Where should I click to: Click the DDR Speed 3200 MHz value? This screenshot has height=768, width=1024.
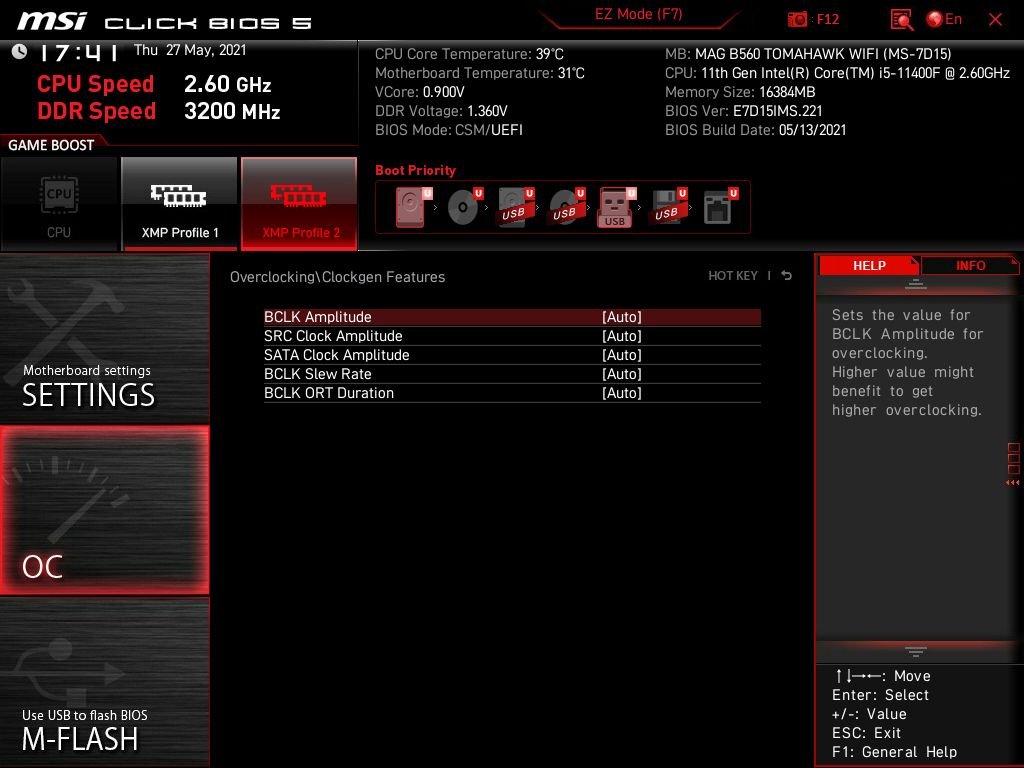(232, 111)
